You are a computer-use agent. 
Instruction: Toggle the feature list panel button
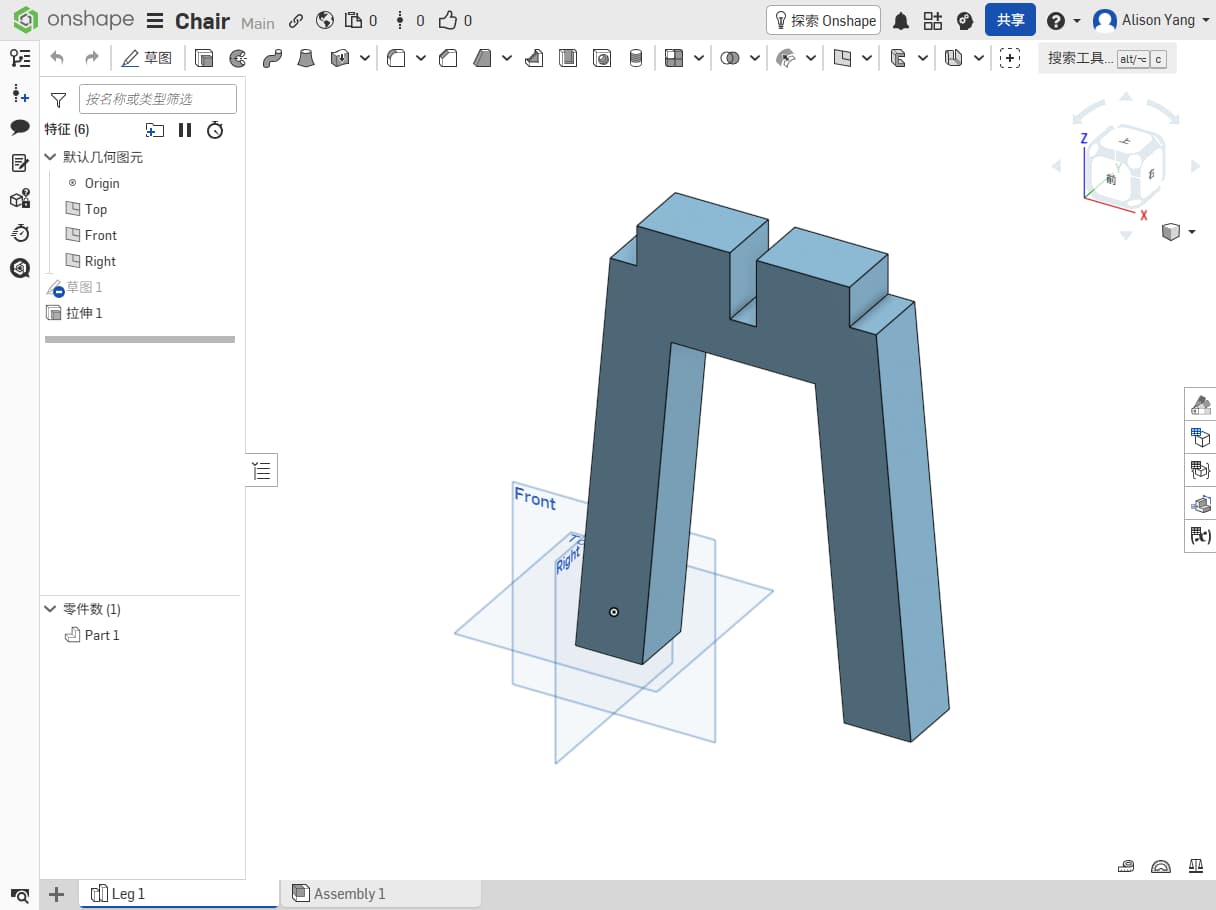(262, 470)
